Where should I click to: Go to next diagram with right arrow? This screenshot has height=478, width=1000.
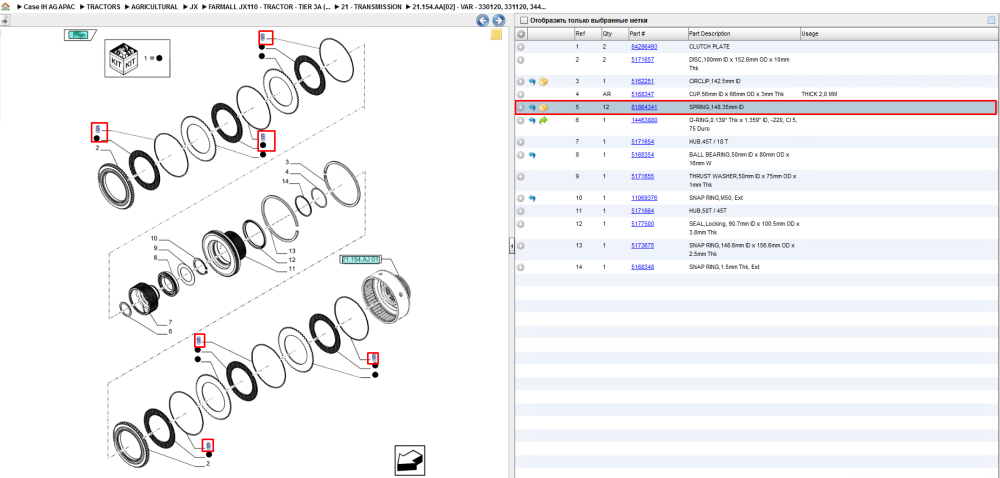(x=498, y=20)
